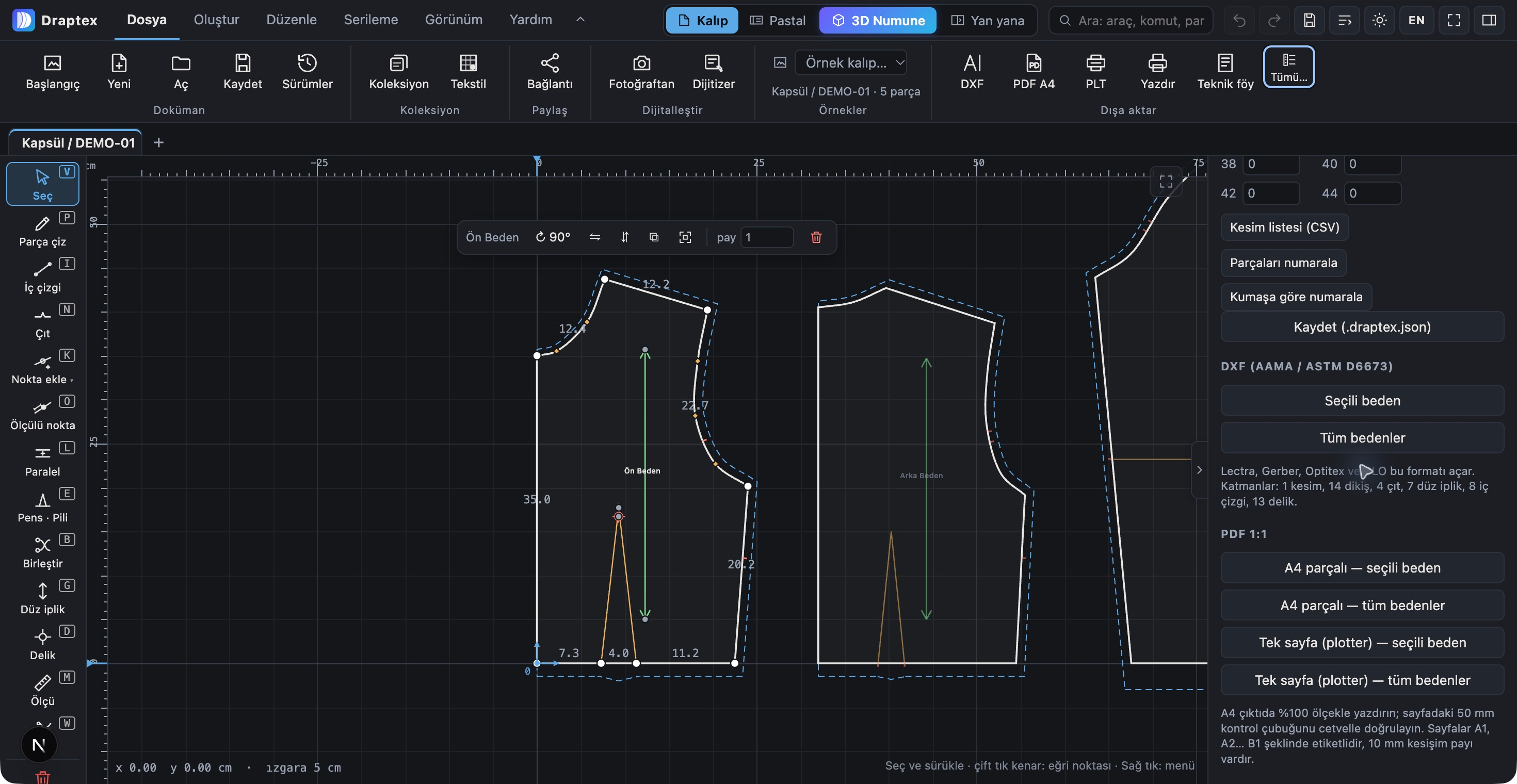1517x784 pixels.
Task: Open the Teknik föy export
Action: click(x=1225, y=72)
